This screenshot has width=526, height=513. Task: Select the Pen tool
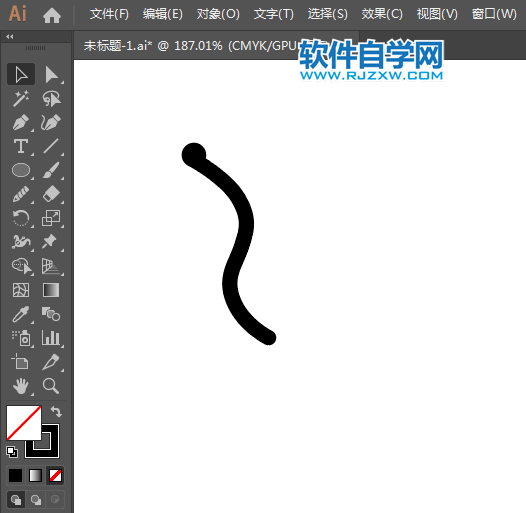coord(21,122)
